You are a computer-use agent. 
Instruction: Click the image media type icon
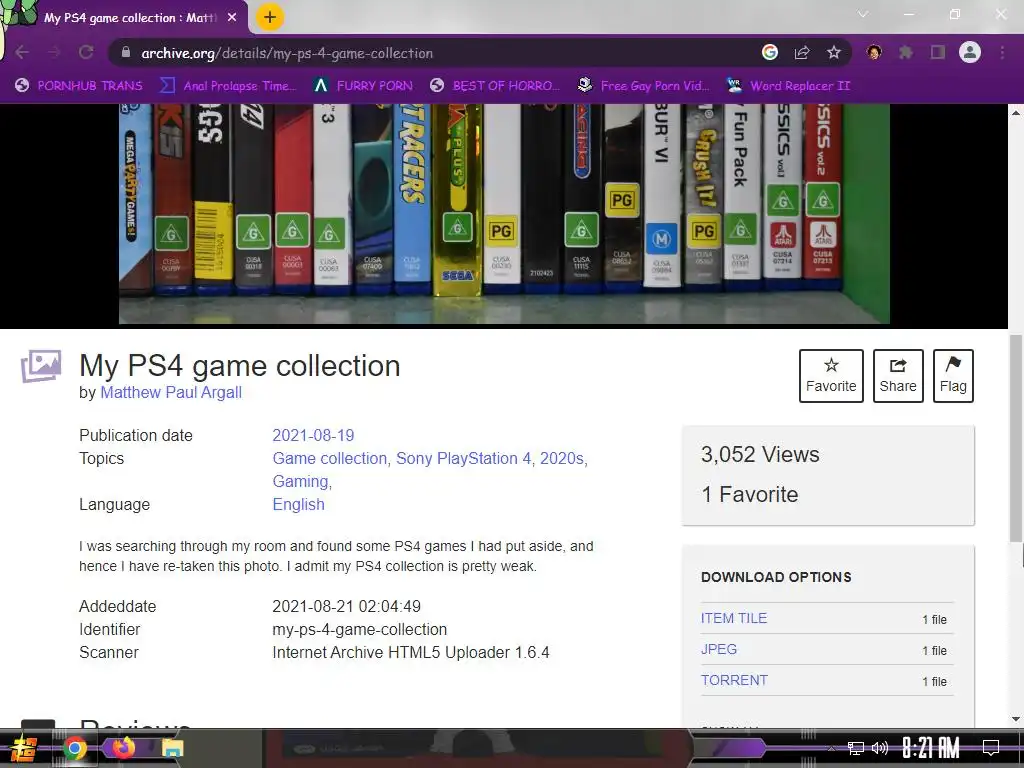click(x=41, y=366)
